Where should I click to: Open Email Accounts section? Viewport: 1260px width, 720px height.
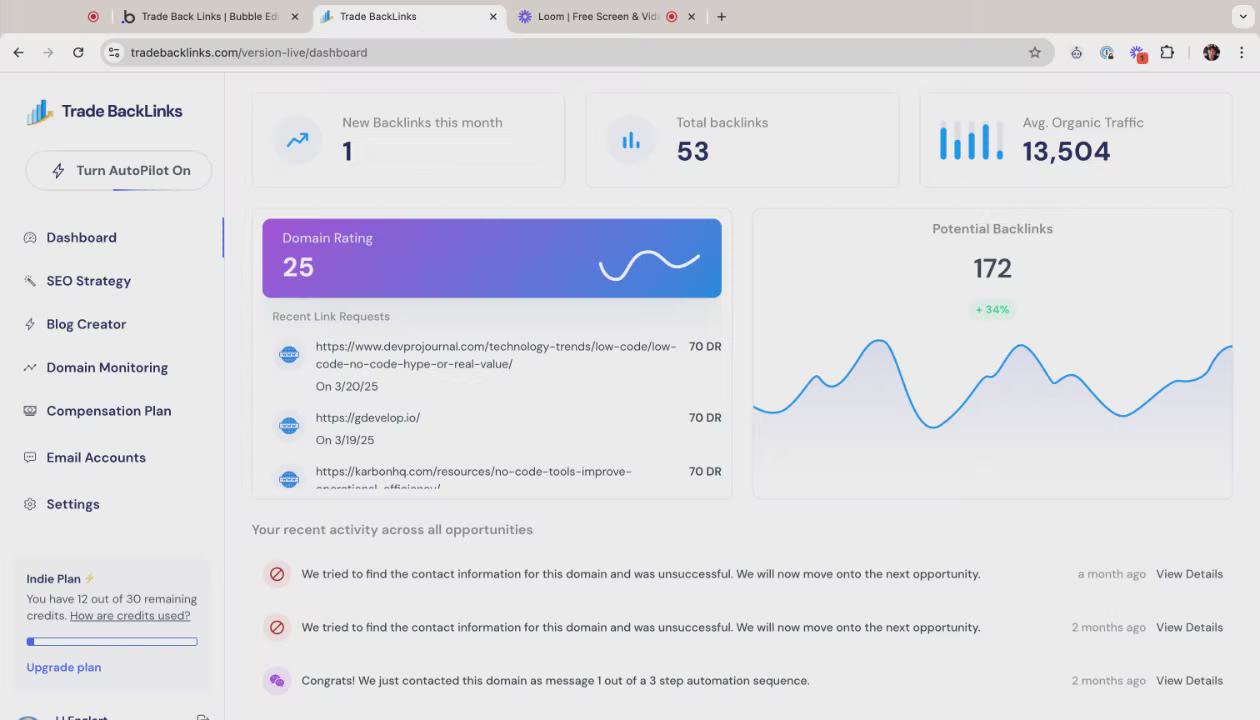click(x=96, y=457)
